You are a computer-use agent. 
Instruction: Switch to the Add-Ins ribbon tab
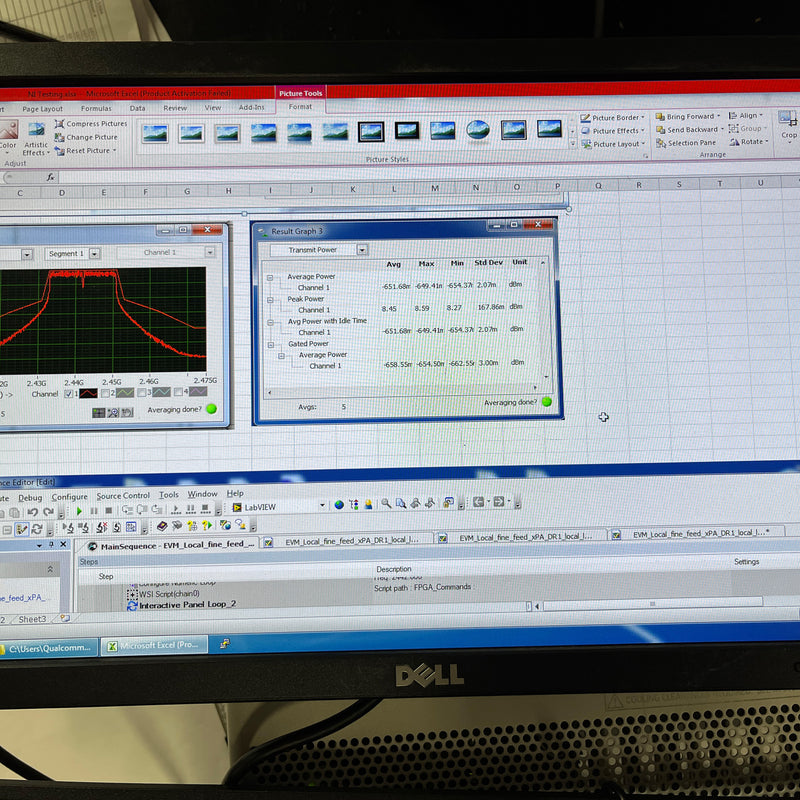pyautogui.click(x=252, y=107)
